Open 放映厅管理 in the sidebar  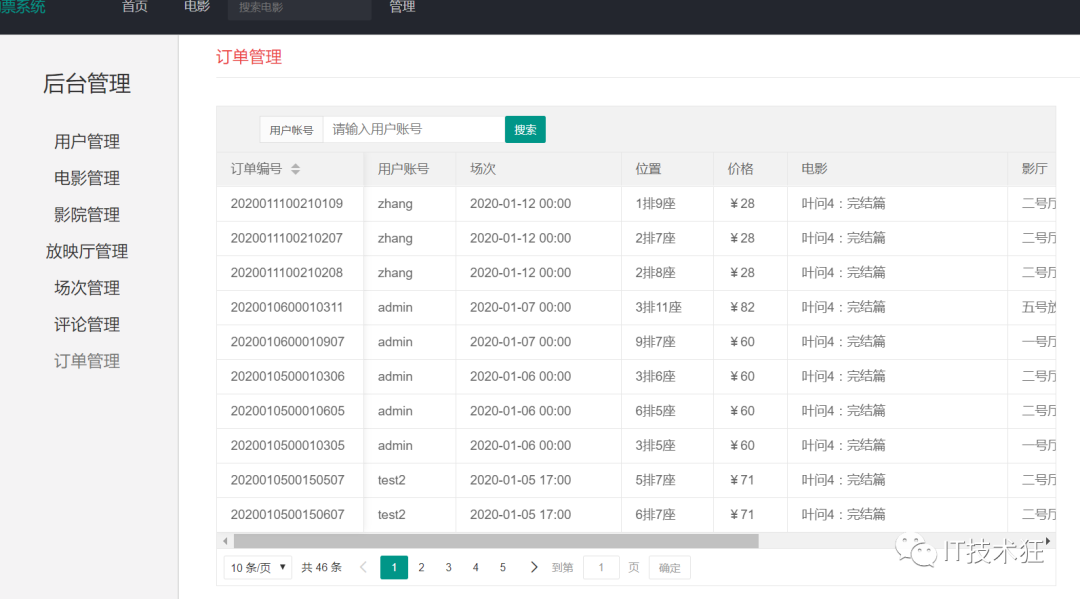[x=87, y=251]
